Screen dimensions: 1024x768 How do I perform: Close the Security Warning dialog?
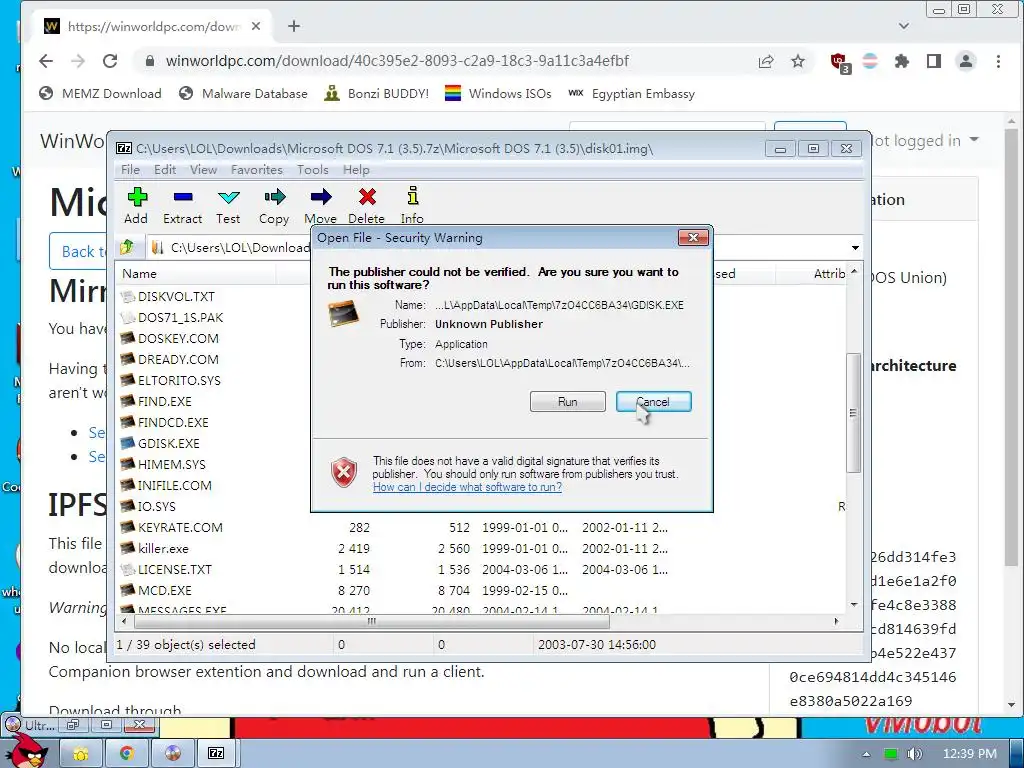[x=693, y=238]
